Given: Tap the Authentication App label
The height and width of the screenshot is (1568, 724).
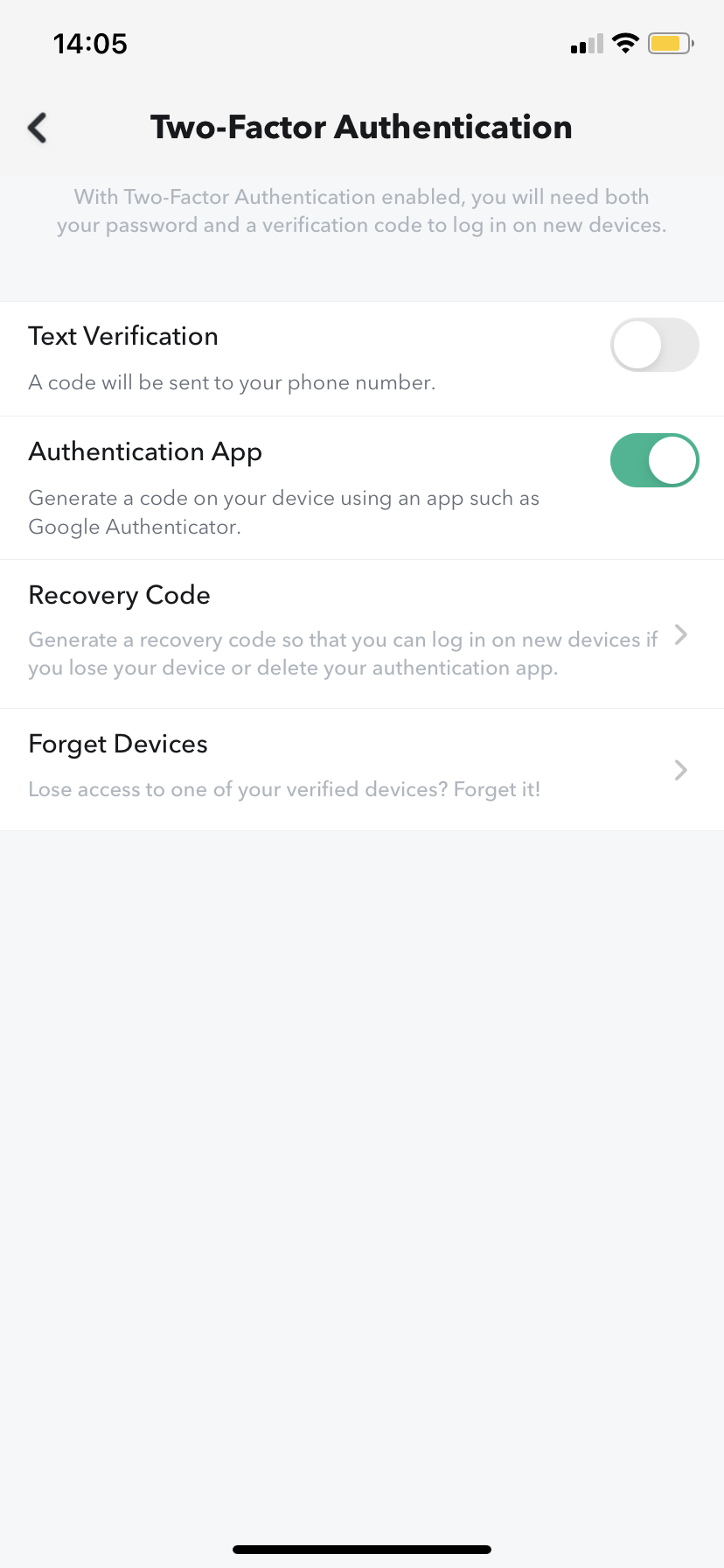Looking at the screenshot, I should point(145,452).
